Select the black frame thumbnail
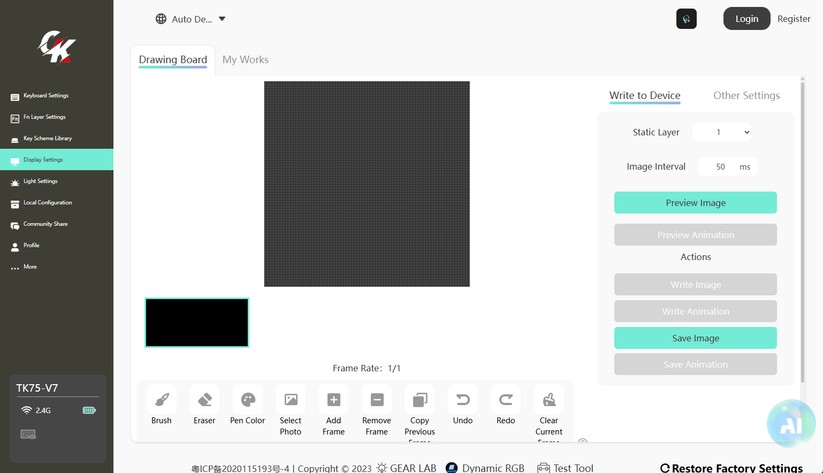This screenshot has height=473, width=823. tap(197, 322)
